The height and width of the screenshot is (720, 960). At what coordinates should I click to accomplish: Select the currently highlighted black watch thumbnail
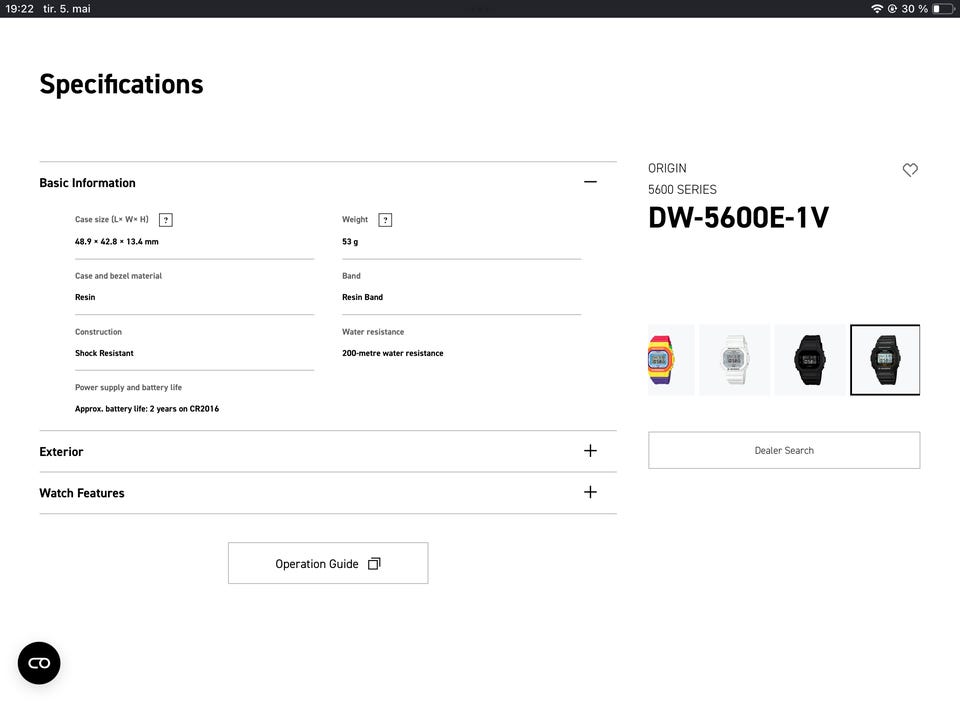coord(885,360)
